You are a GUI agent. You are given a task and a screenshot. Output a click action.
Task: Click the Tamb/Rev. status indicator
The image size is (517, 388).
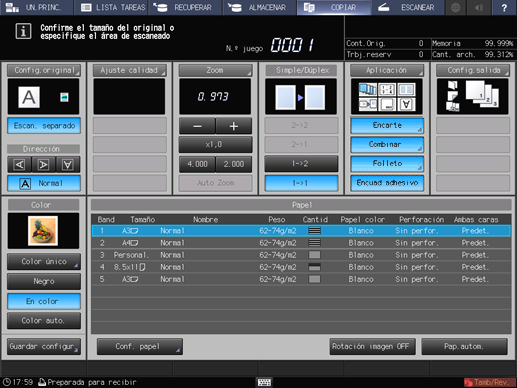[489, 382]
